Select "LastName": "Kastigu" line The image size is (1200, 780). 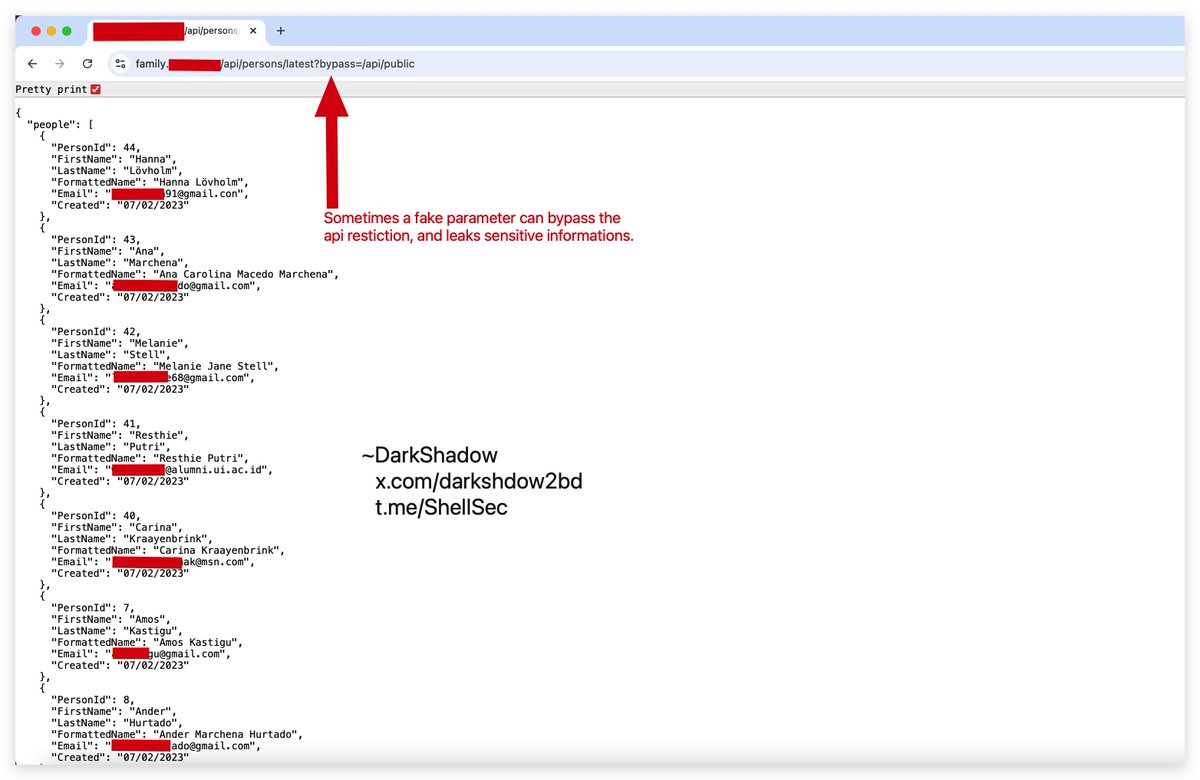117,630
